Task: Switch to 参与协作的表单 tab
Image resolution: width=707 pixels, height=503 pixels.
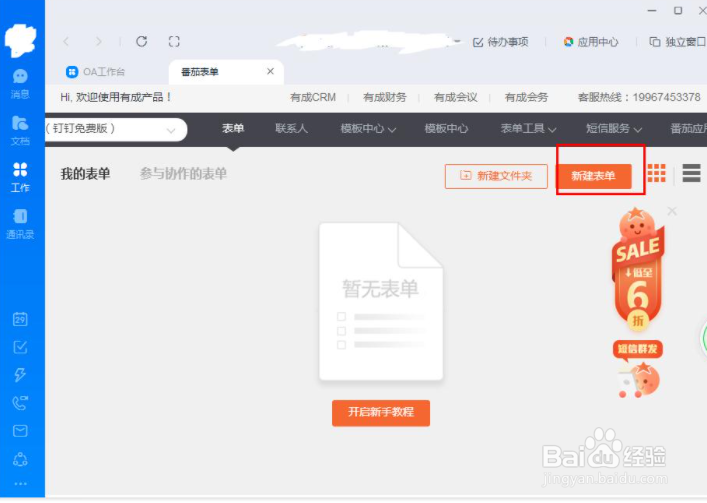Action: [x=183, y=174]
